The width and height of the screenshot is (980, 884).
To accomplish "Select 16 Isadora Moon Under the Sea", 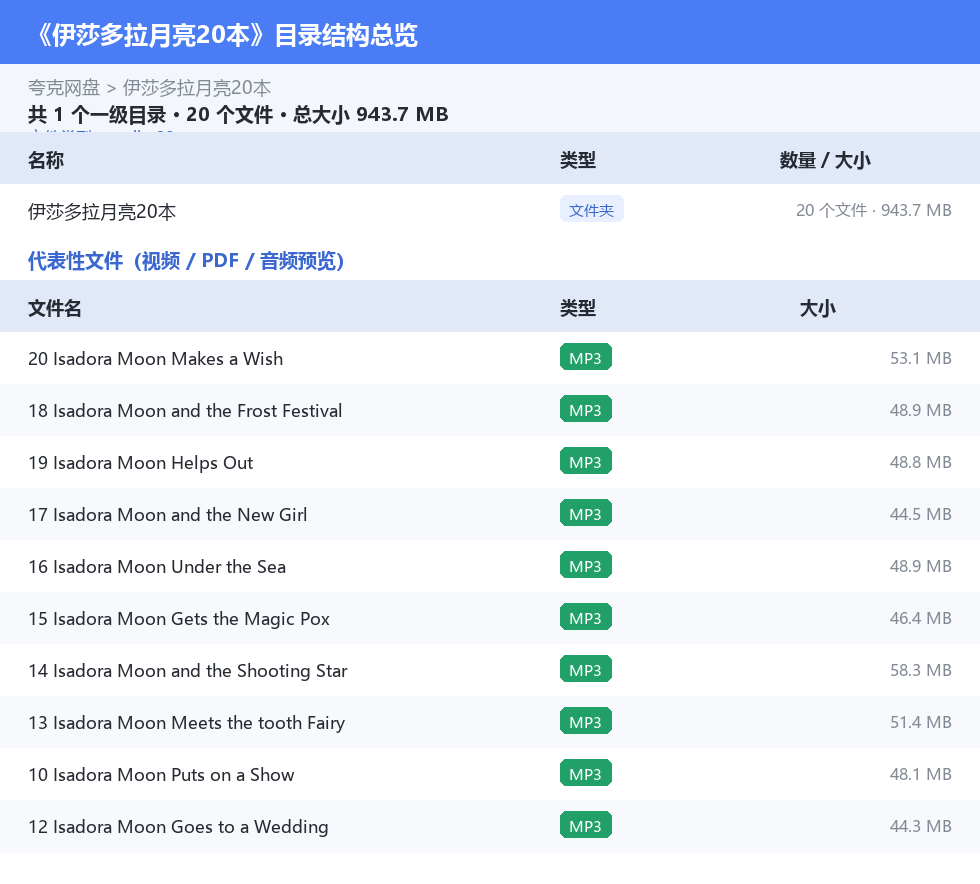I will [157, 566].
